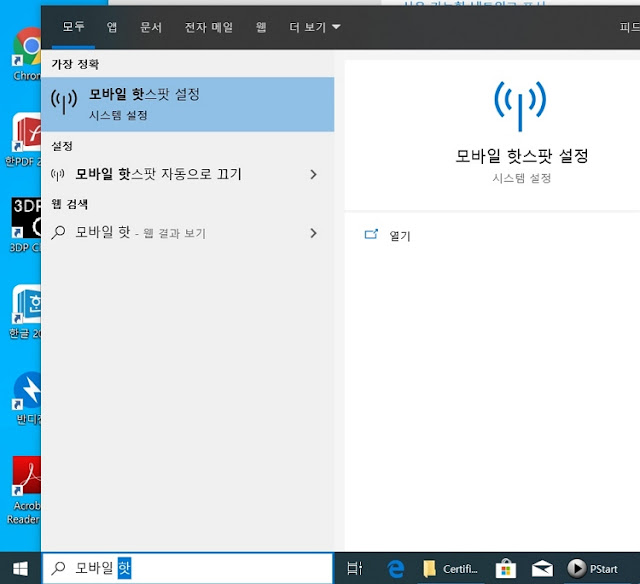Launch Microsoft Edge from the taskbar
The image size is (640, 584).
point(396,568)
